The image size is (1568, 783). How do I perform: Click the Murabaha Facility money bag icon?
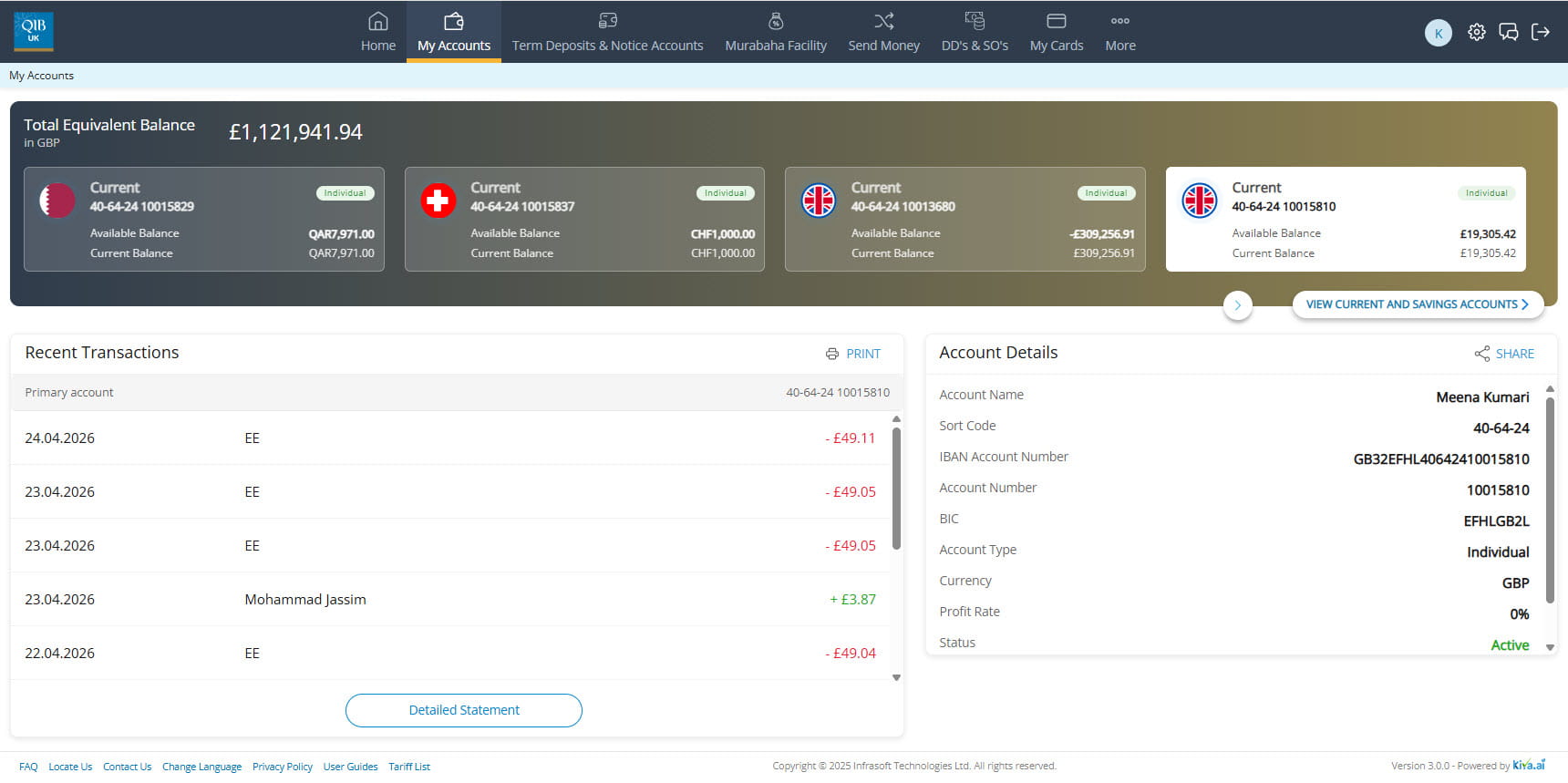tap(776, 21)
